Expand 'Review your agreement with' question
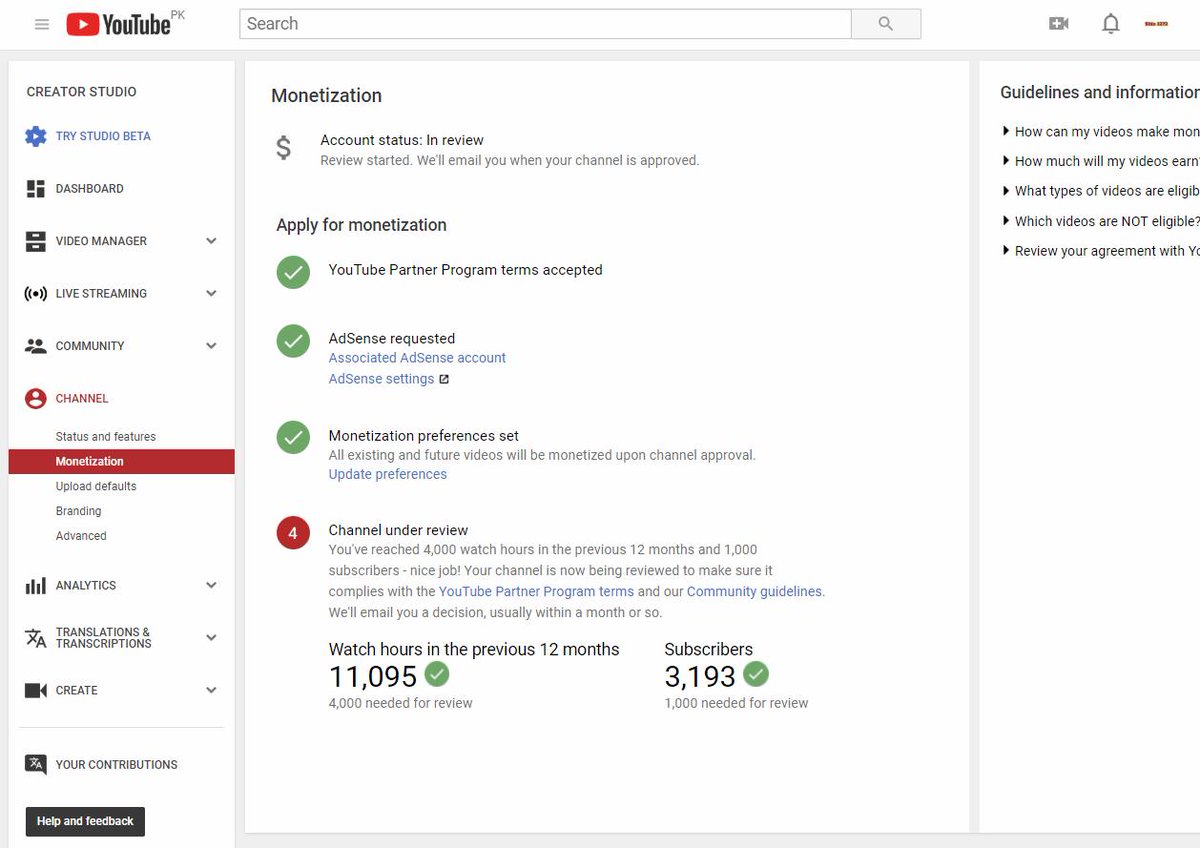 pyautogui.click(x=1100, y=252)
